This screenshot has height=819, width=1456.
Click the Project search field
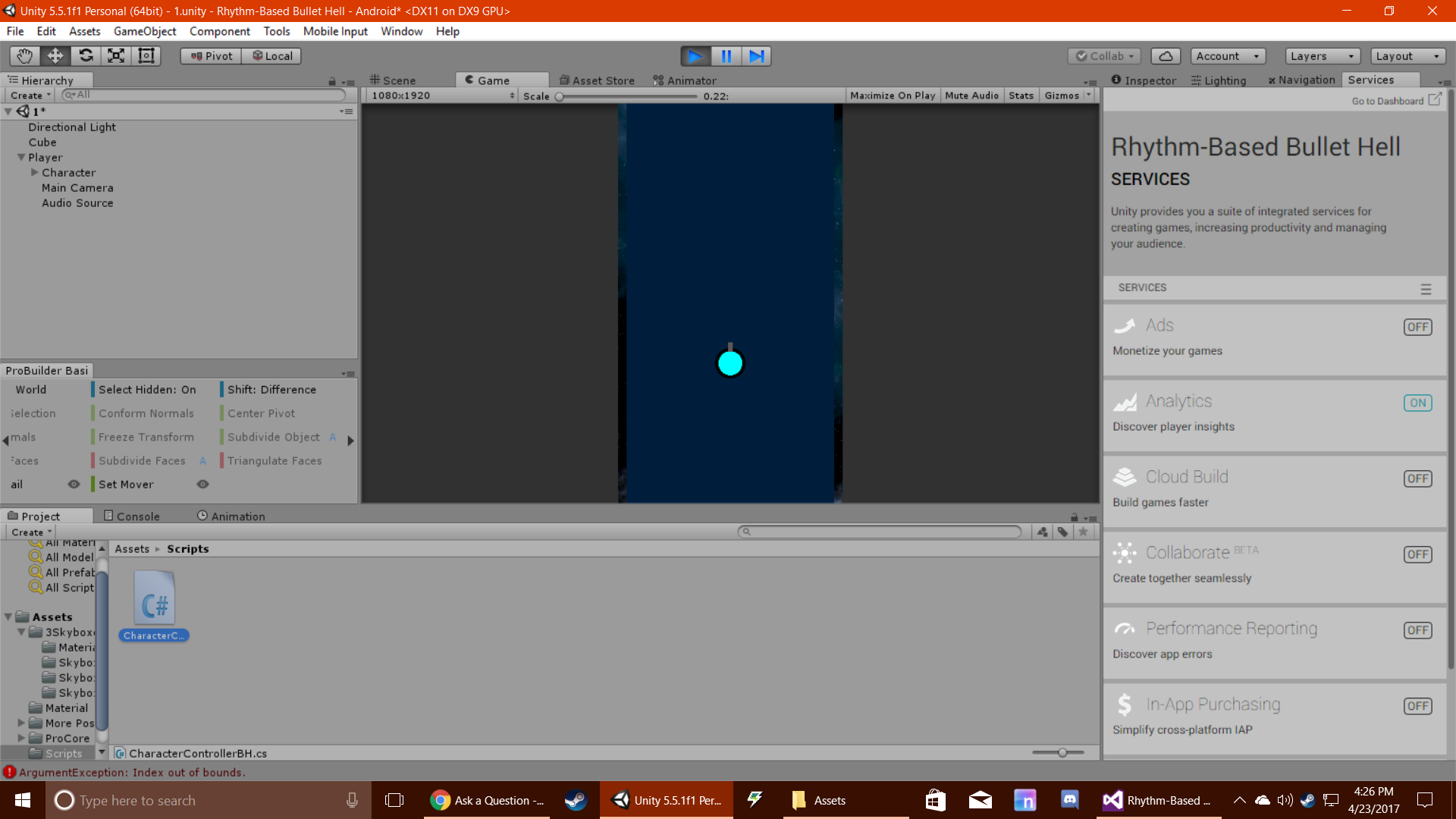click(x=880, y=532)
